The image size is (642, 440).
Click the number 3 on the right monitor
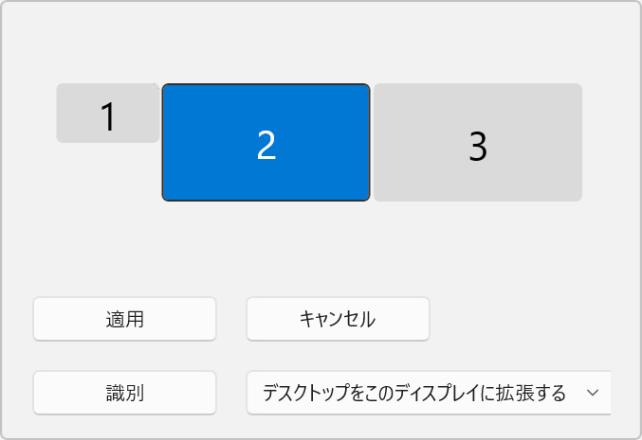pos(478,147)
